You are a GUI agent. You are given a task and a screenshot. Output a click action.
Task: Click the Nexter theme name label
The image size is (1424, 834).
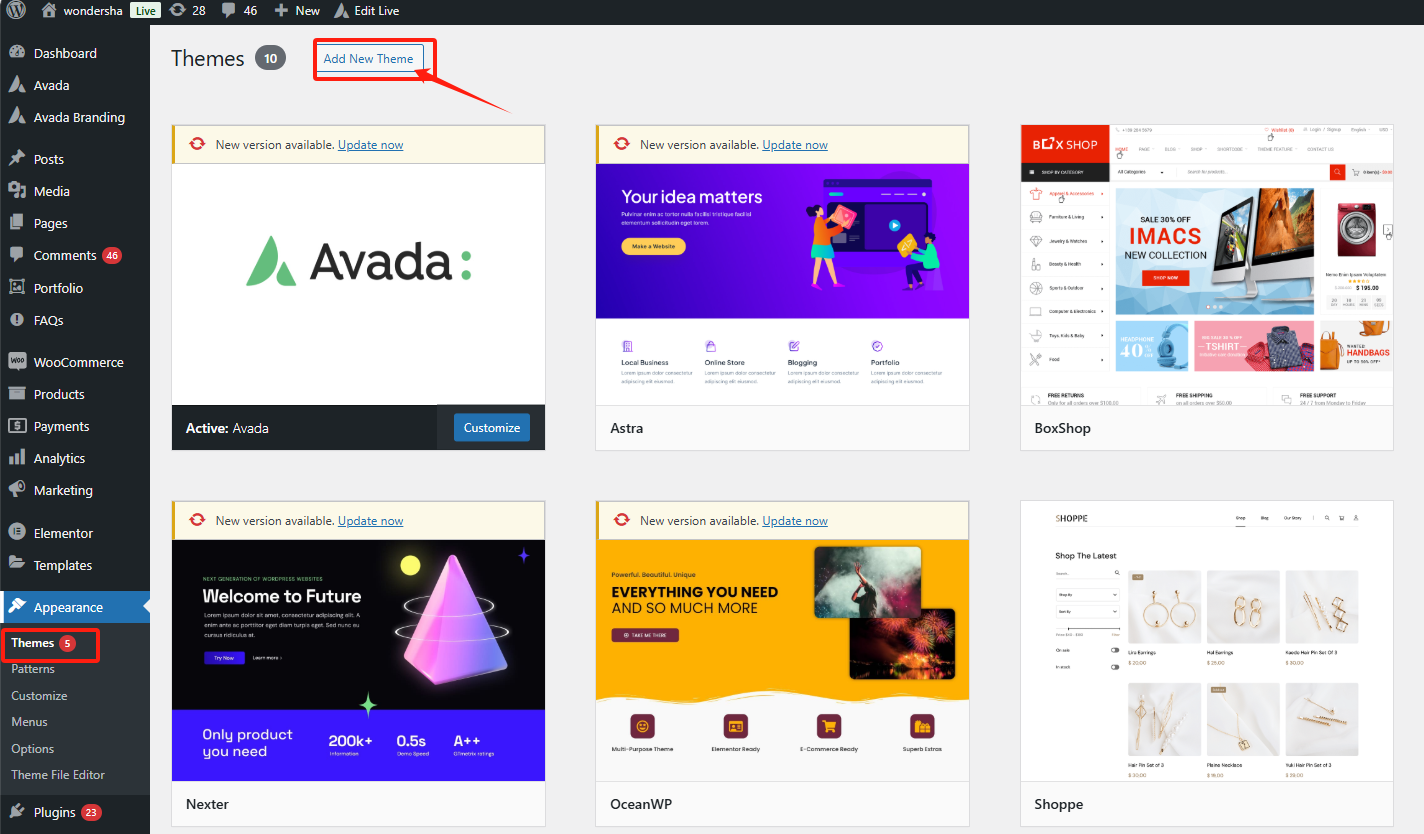(x=207, y=804)
